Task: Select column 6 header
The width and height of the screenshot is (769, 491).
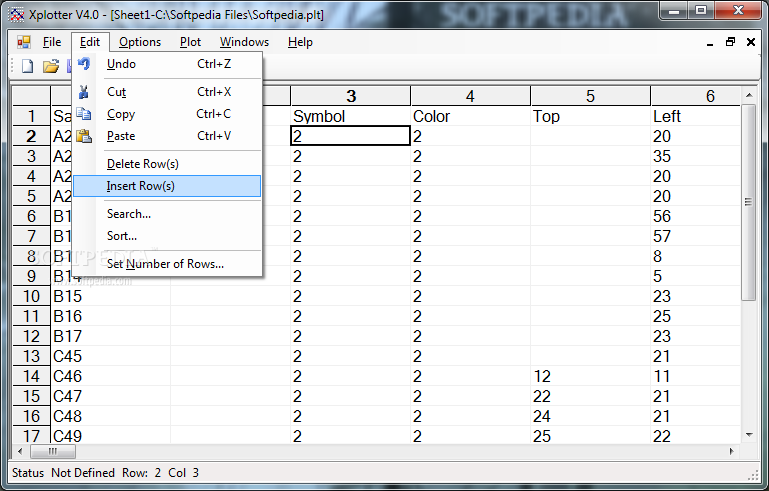Action: (695, 96)
